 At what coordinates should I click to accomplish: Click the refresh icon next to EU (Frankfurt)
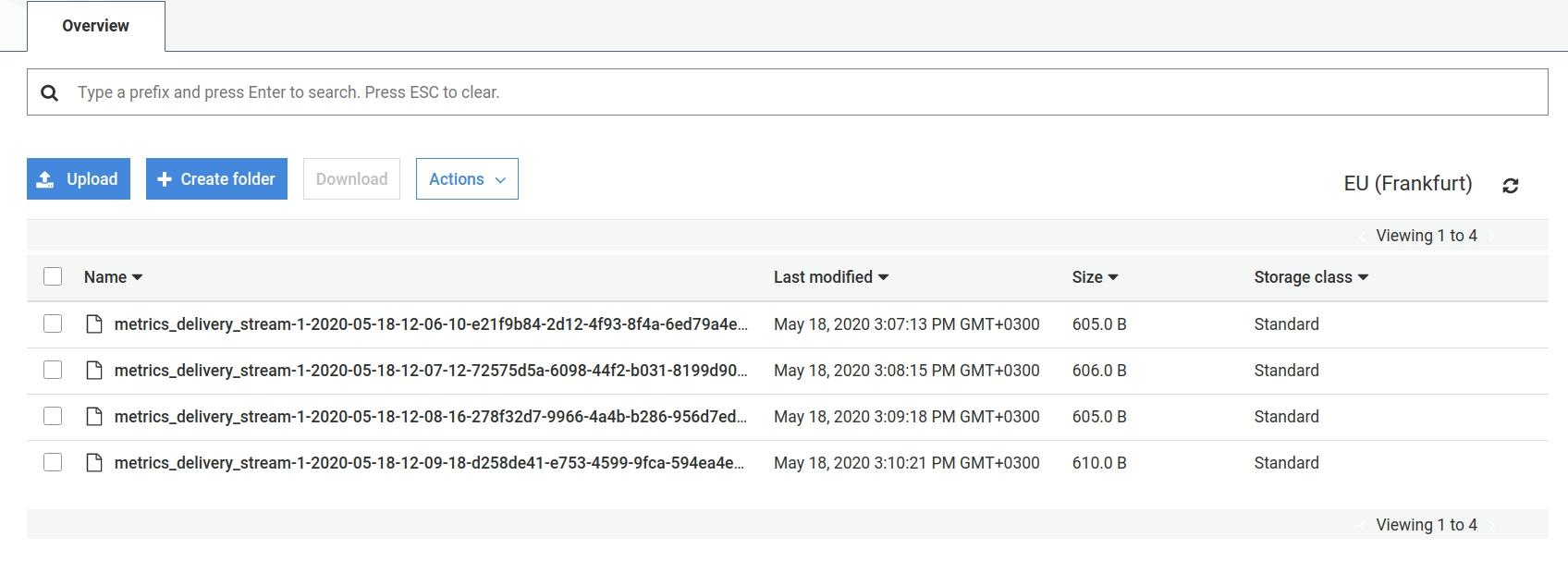coord(1512,185)
